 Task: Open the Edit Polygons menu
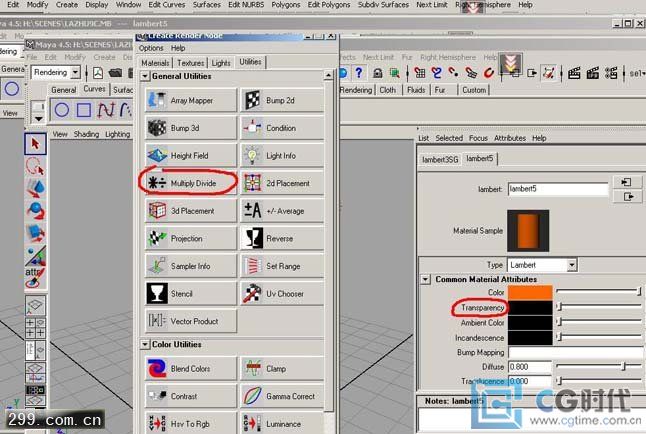[329, 5]
